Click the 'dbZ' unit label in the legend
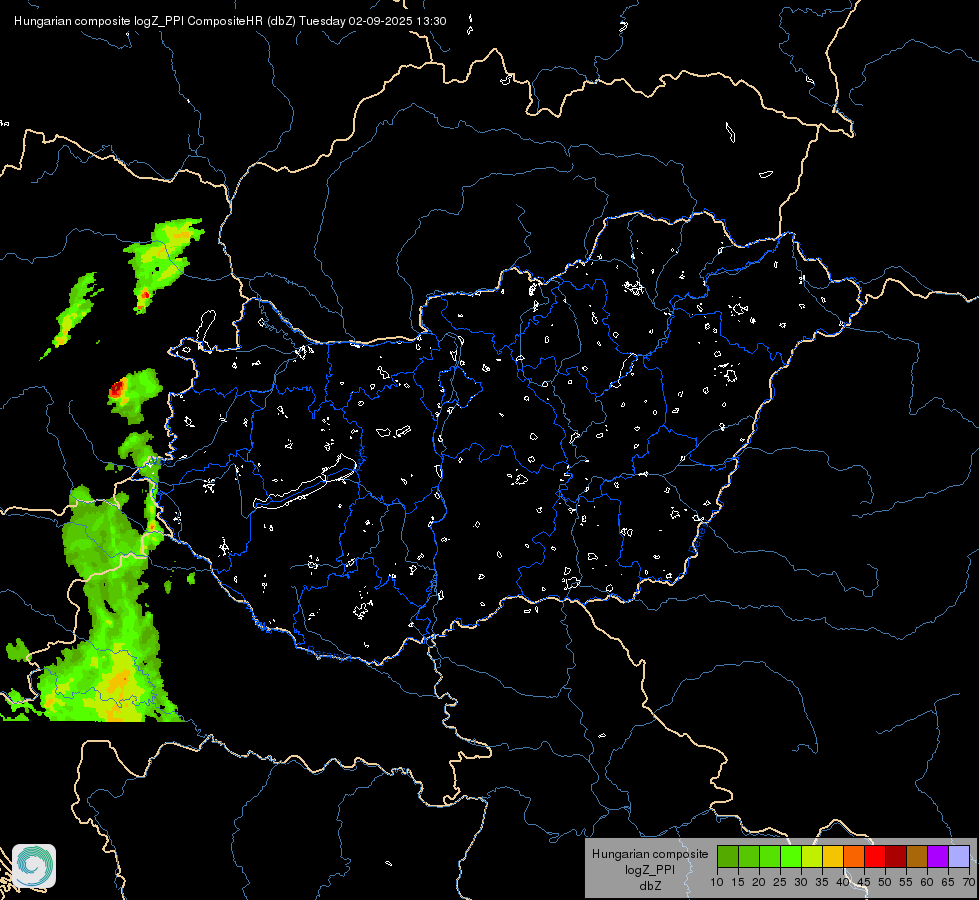 (650, 886)
